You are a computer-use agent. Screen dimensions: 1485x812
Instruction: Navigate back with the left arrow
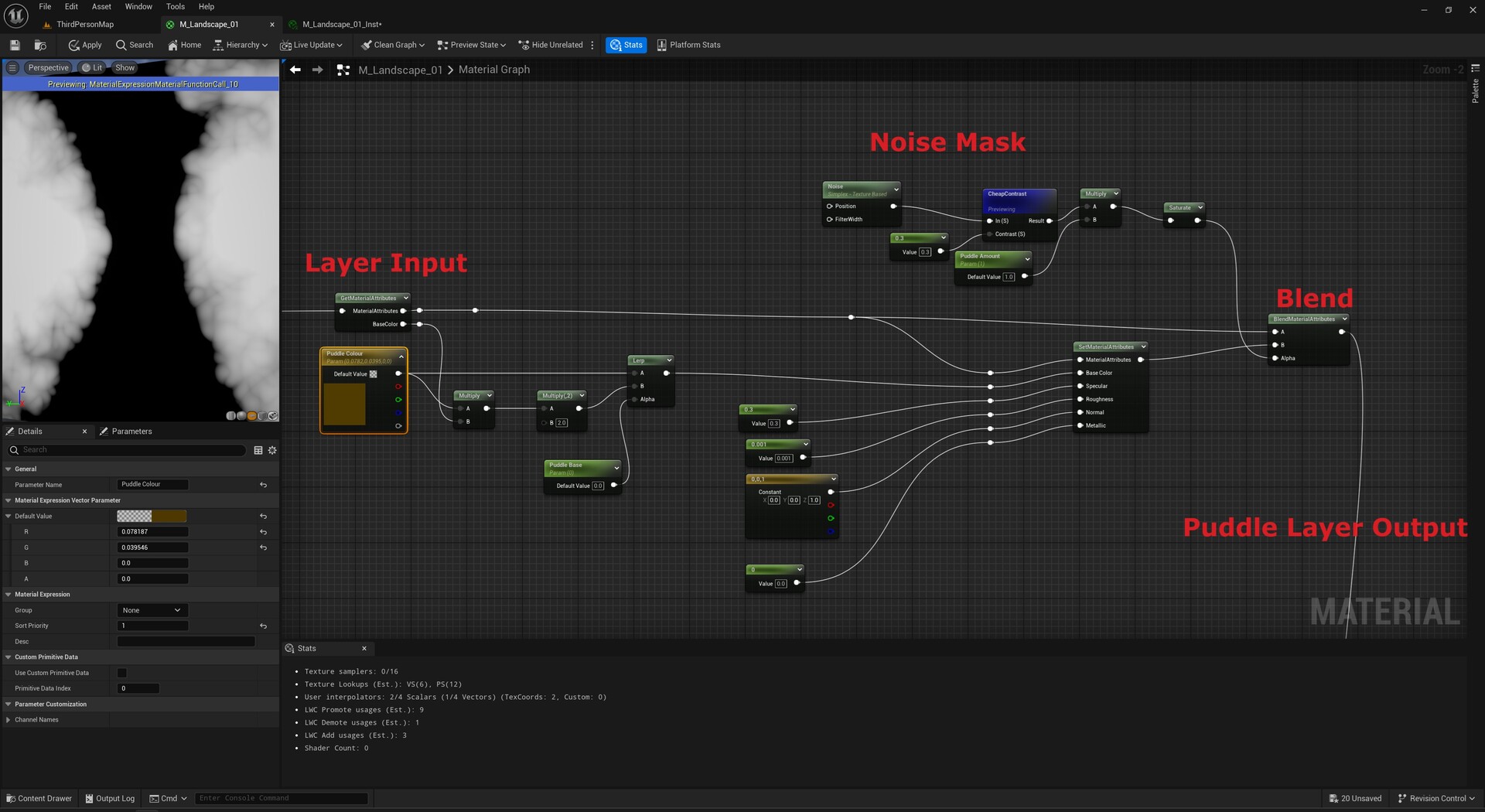coord(295,70)
